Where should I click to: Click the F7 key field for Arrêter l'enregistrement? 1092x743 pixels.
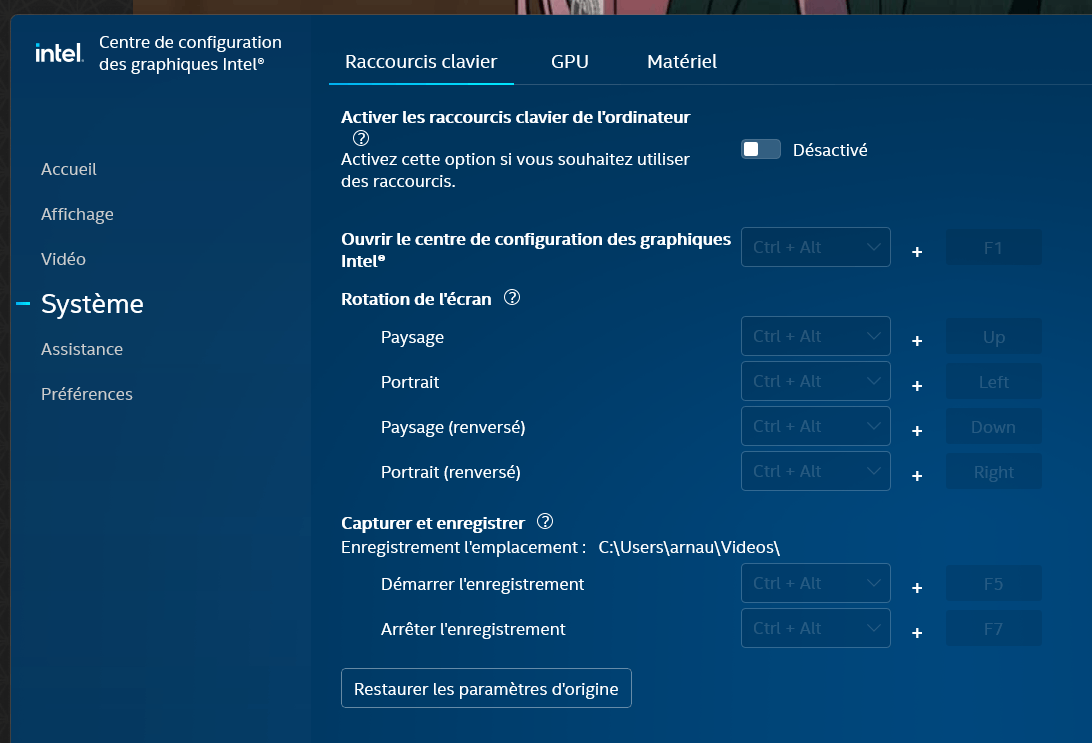993,629
